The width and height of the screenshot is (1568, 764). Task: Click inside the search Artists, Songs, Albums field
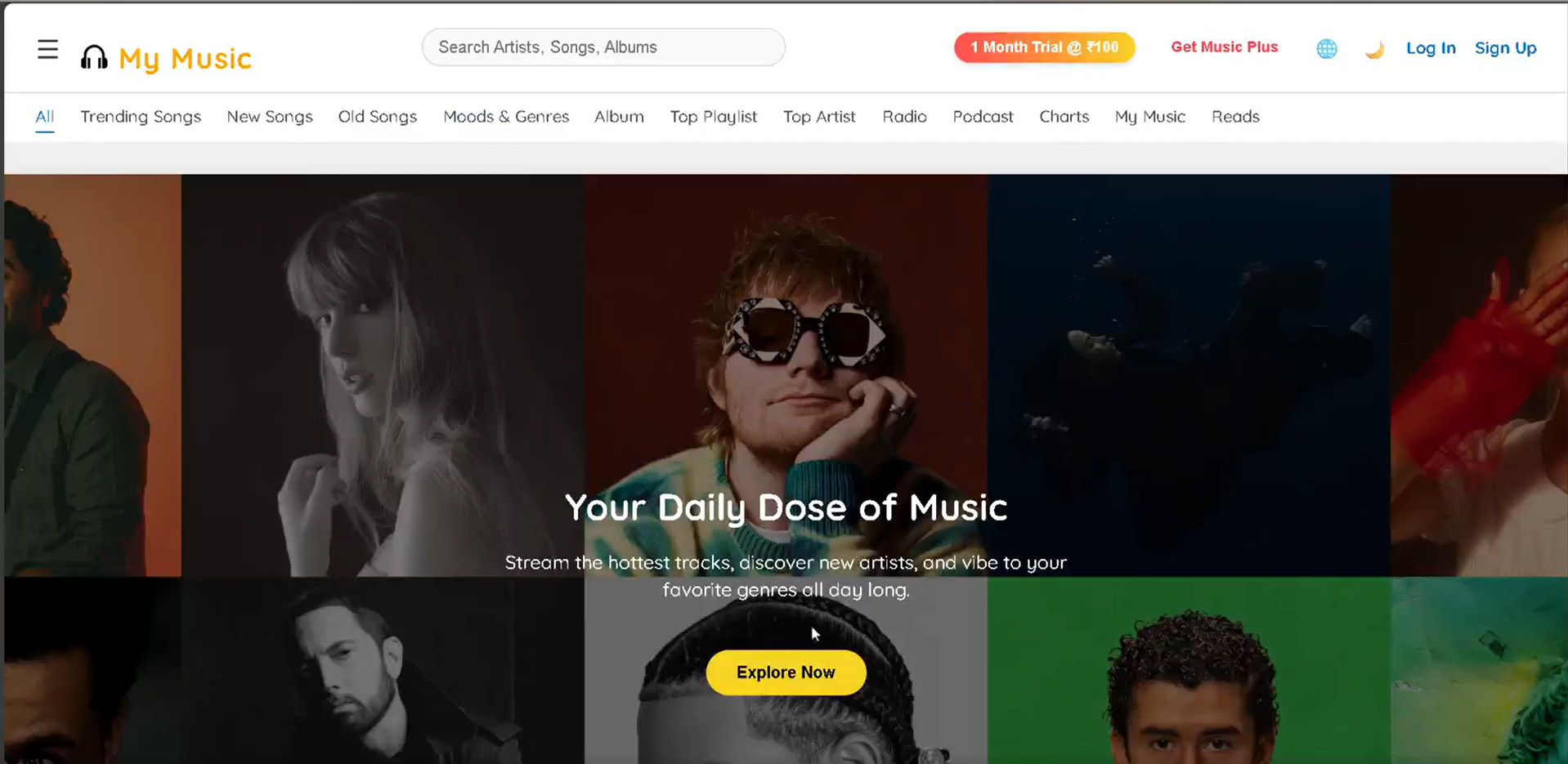click(x=603, y=47)
